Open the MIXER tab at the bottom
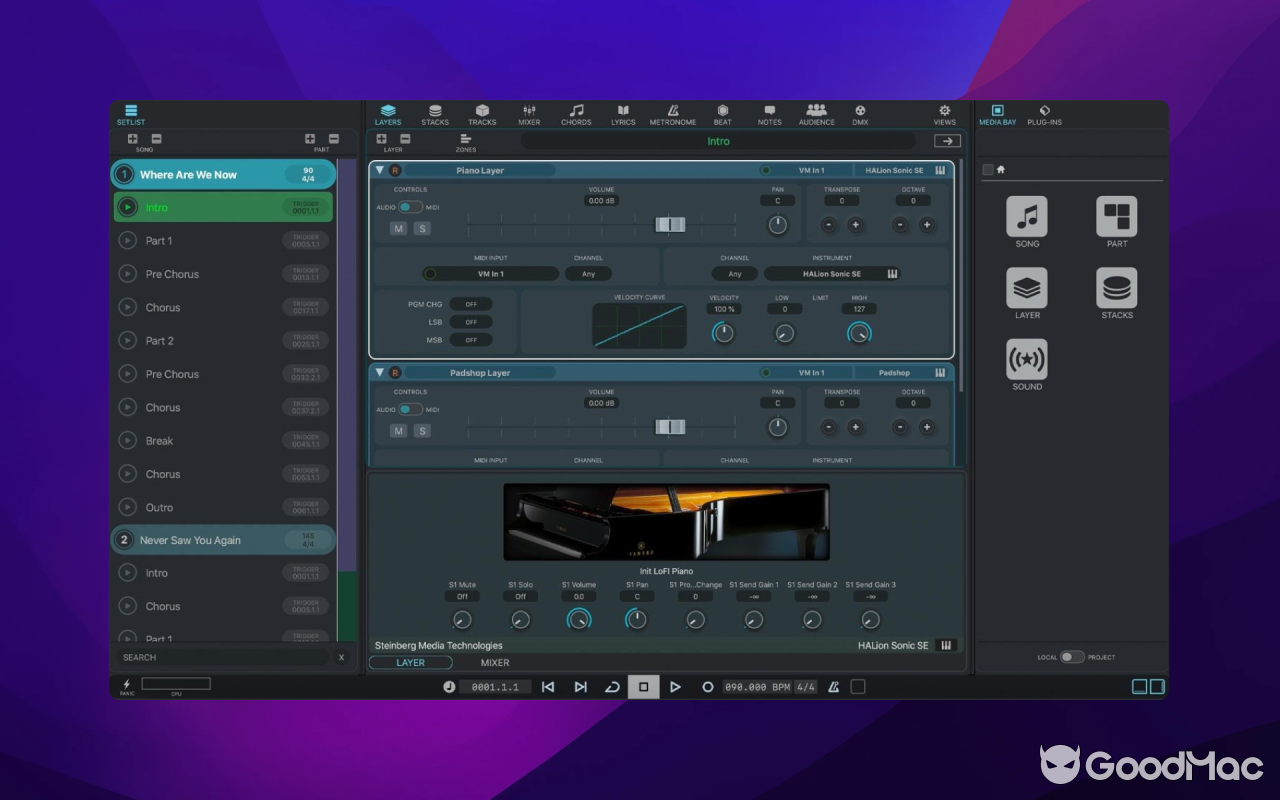This screenshot has width=1280, height=800. [494, 662]
